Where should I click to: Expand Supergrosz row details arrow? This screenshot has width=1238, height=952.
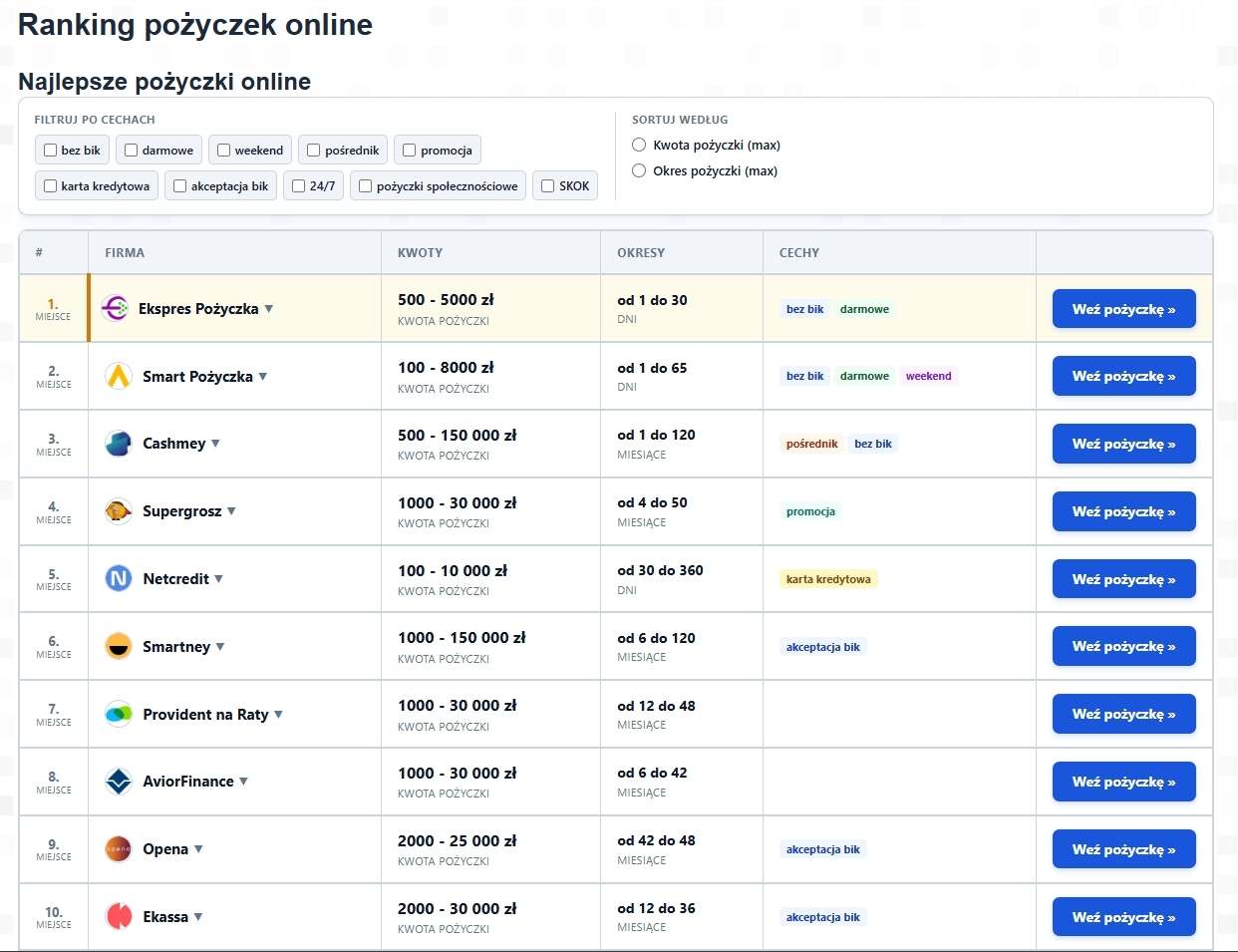tap(231, 511)
